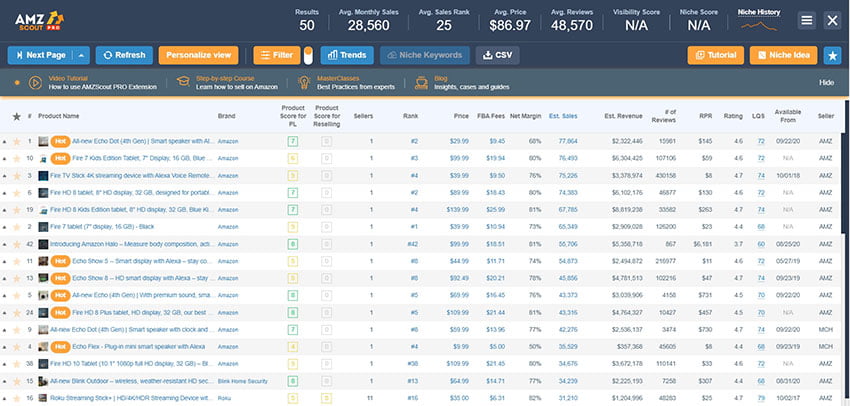Go to the Next Page
The image size is (850, 406).
(x=41, y=55)
